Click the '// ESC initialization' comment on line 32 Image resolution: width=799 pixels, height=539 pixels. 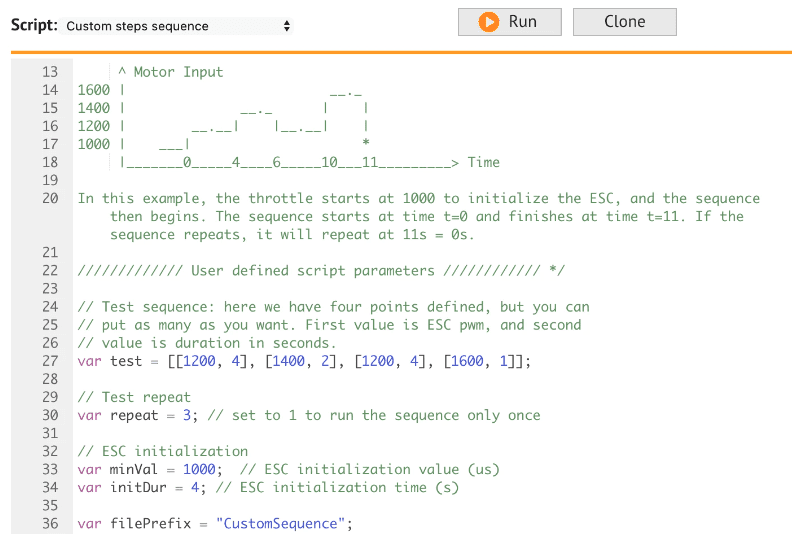click(163, 451)
